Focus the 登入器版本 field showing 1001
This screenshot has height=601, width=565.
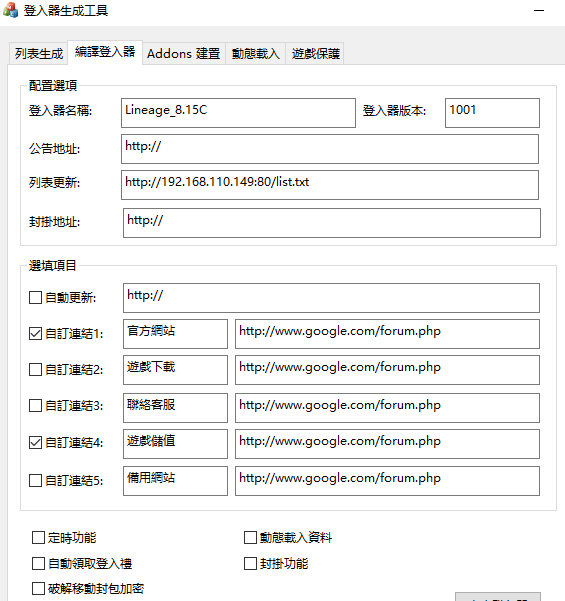click(x=492, y=113)
